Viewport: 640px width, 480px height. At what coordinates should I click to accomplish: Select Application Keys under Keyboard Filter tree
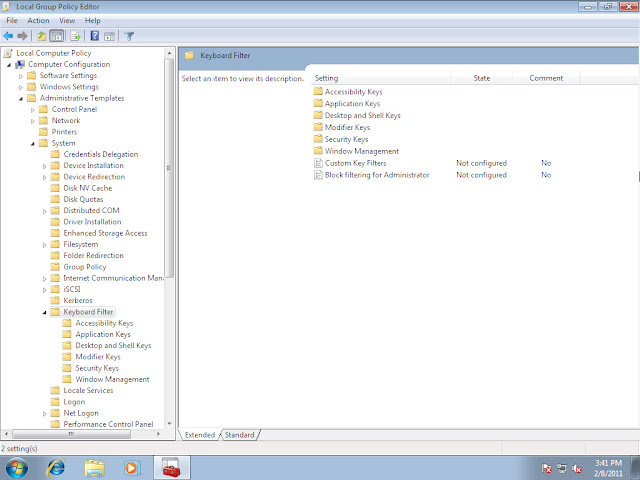tap(103, 334)
